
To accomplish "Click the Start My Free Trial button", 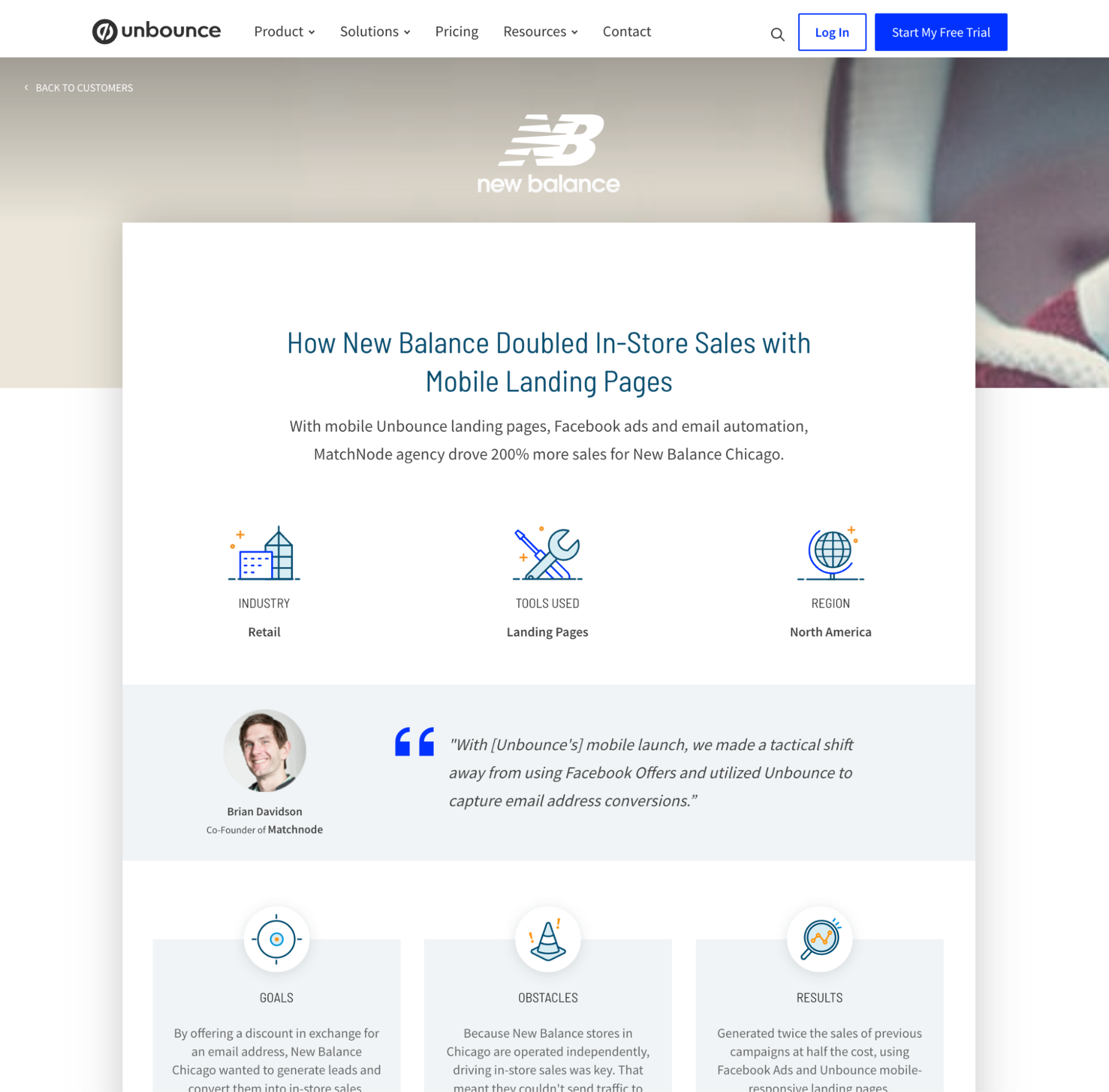I will click(941, 31).
